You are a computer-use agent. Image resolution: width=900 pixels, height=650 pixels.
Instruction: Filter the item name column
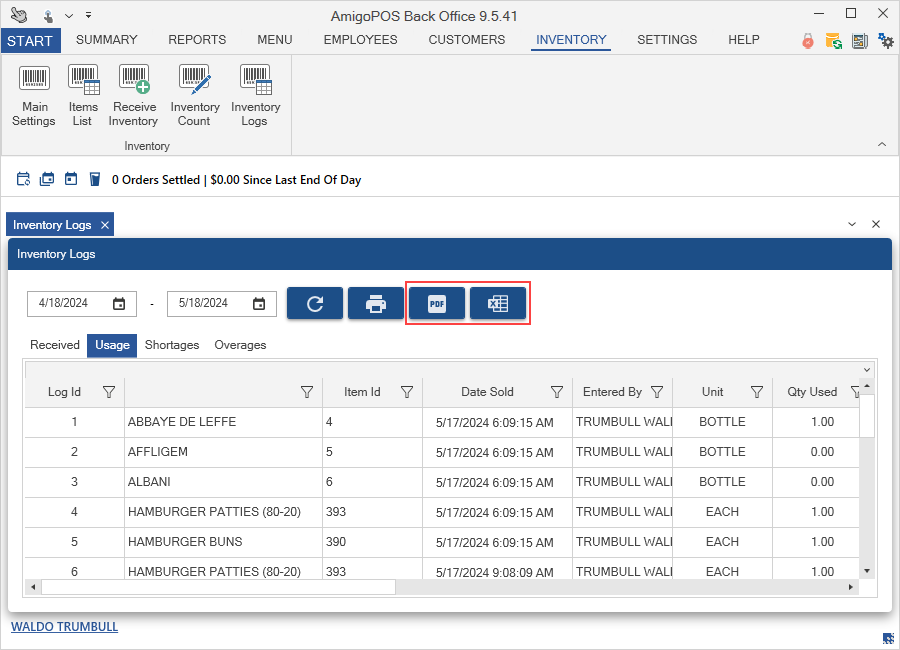tap(307, 392)
